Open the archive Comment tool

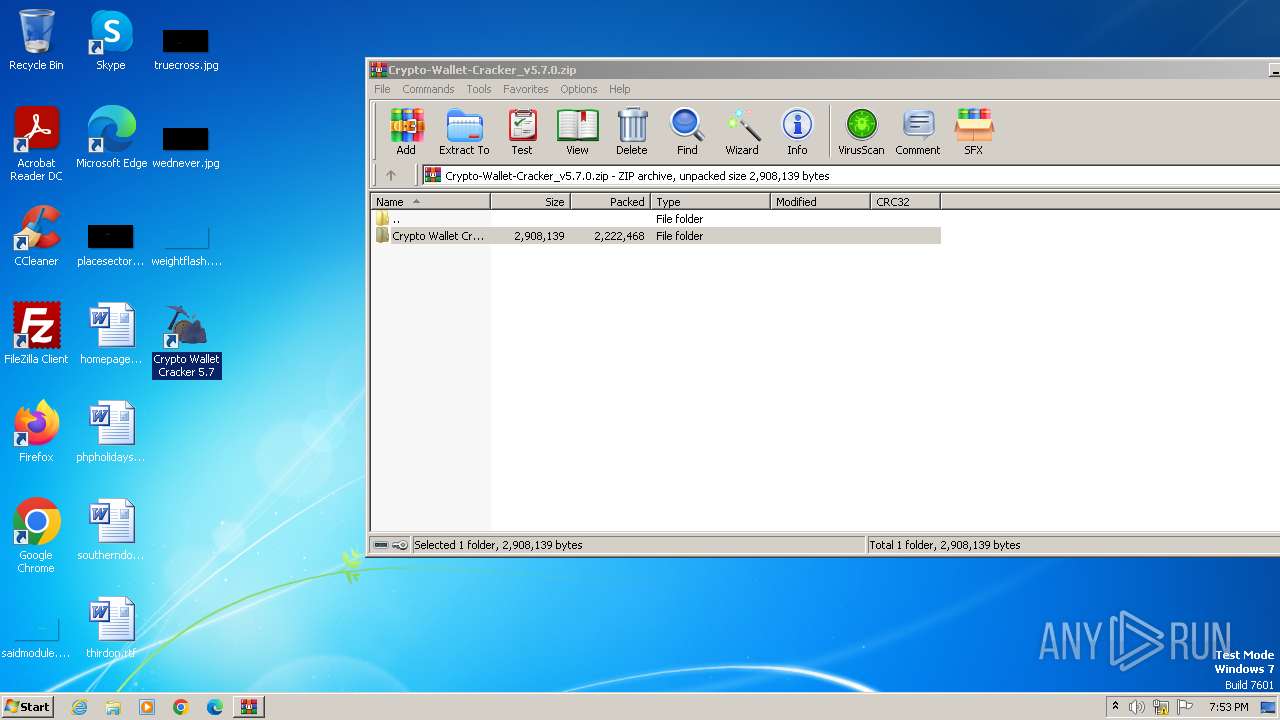[918, 132]
